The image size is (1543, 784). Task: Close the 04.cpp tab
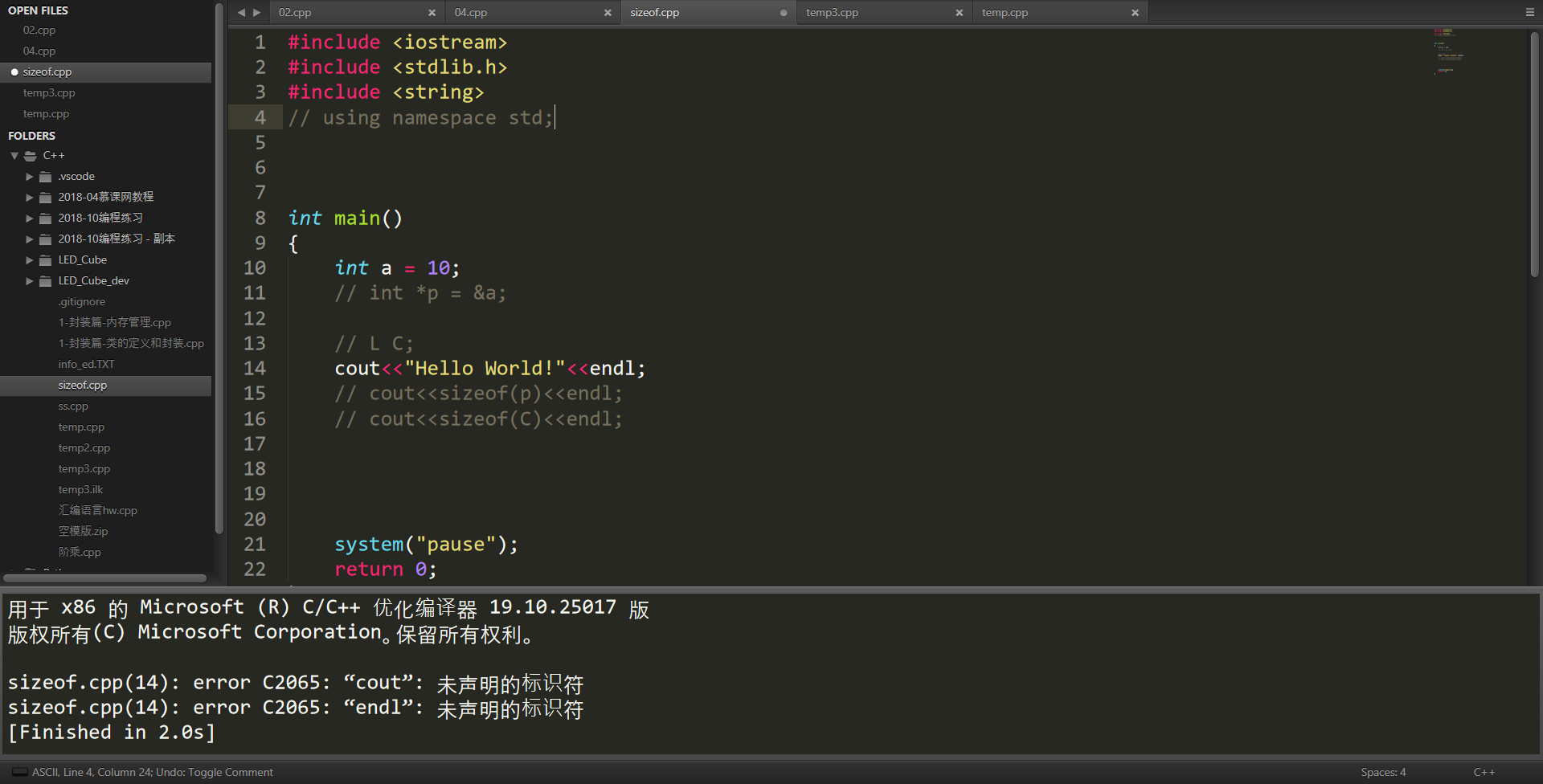click(x=608, y=13)
